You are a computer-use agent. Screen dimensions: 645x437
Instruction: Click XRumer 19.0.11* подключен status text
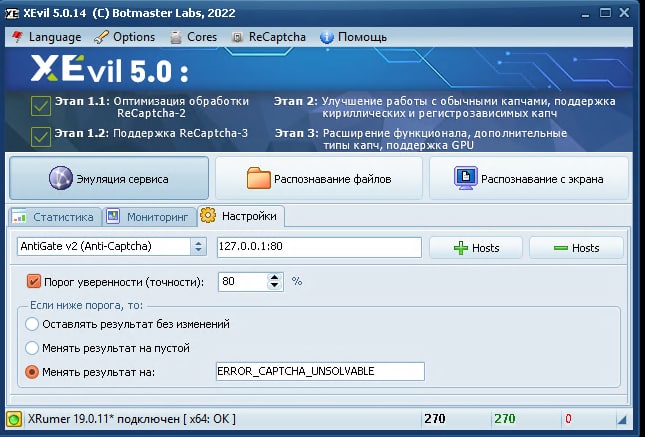tap(132, 419)
